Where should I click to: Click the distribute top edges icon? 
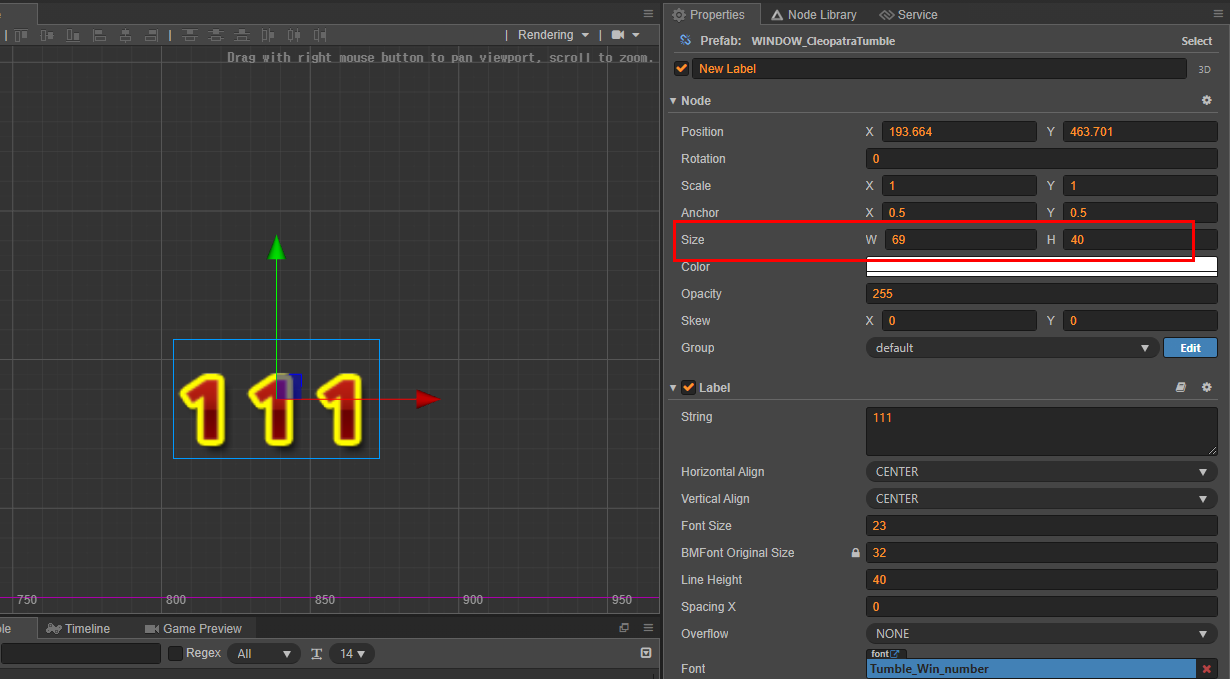click(x=190, y=35)
